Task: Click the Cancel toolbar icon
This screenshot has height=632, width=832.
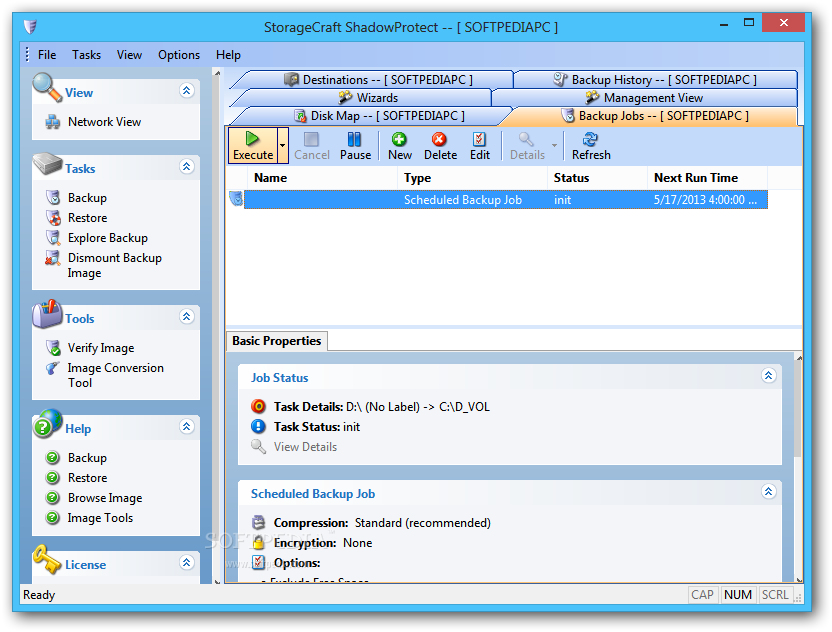Action: point(311,146)
